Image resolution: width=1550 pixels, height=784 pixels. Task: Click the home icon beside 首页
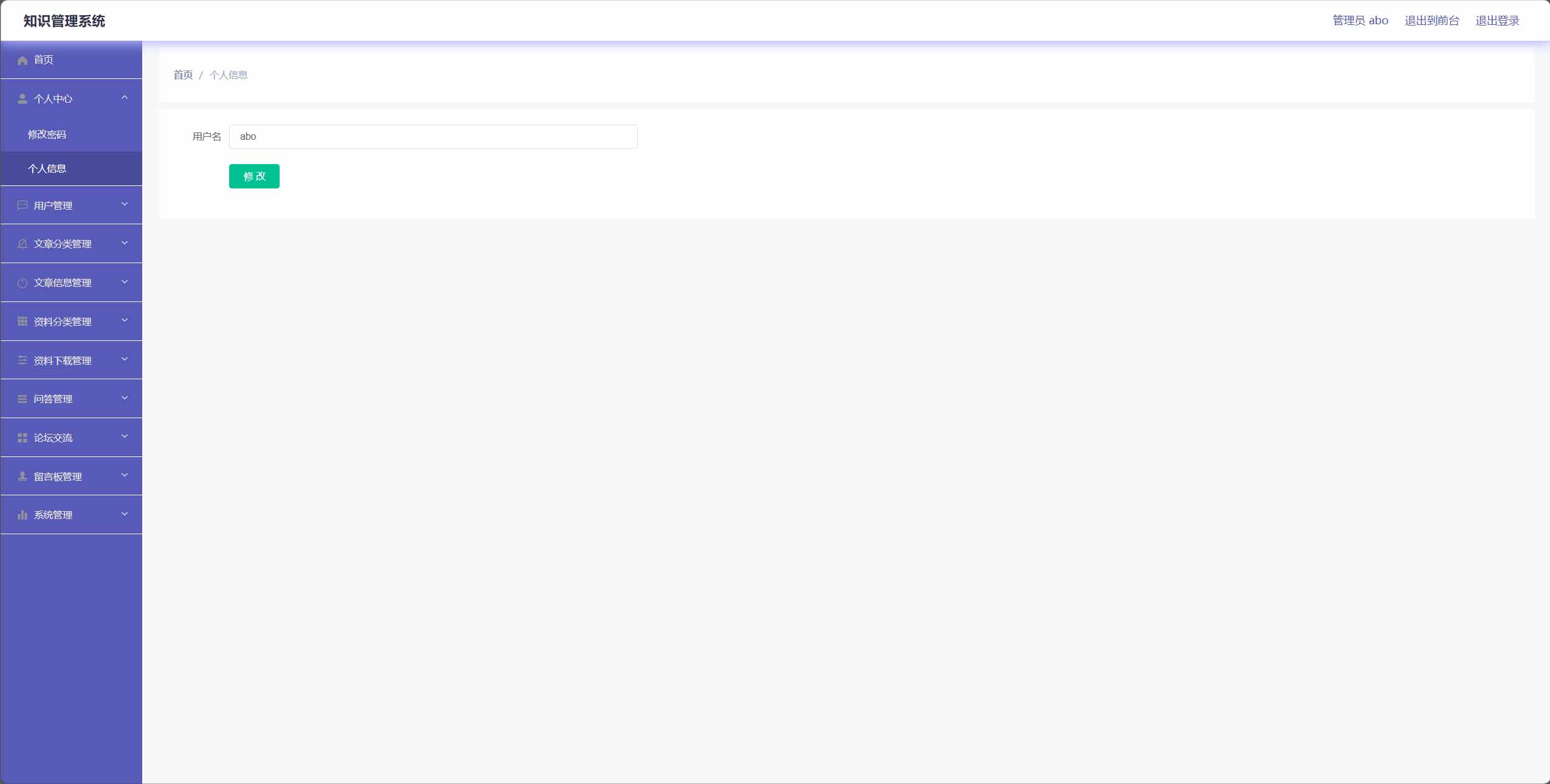[x=22, y=60]
